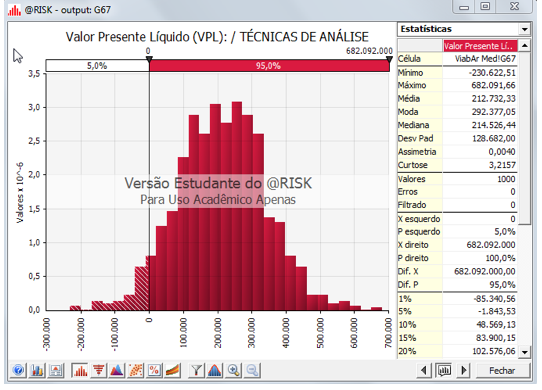Screen dimensions: 542x390
Task: Zoom in with the magnifier plus icon
Action: pyautogui.click(x=234, y=371)
